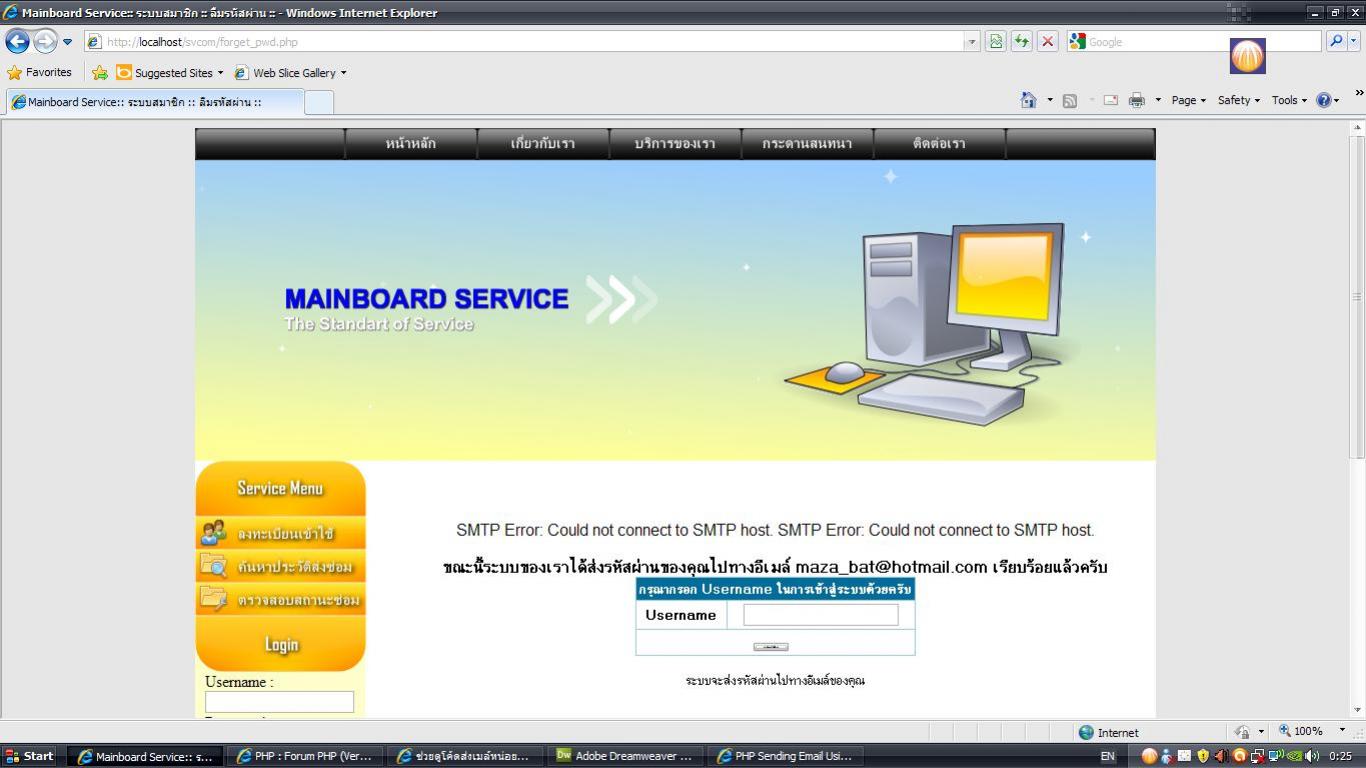Click the sidebar Login Username field
This screenshot has width=1366, height=768.
(279, 702)
